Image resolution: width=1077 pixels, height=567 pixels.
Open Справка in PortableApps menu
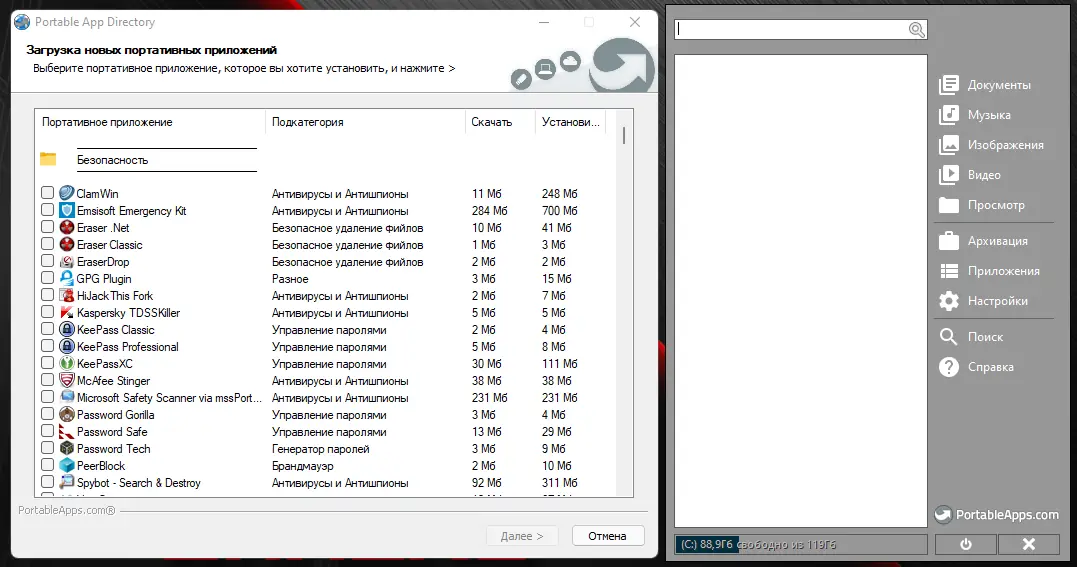tap(976, 367)
